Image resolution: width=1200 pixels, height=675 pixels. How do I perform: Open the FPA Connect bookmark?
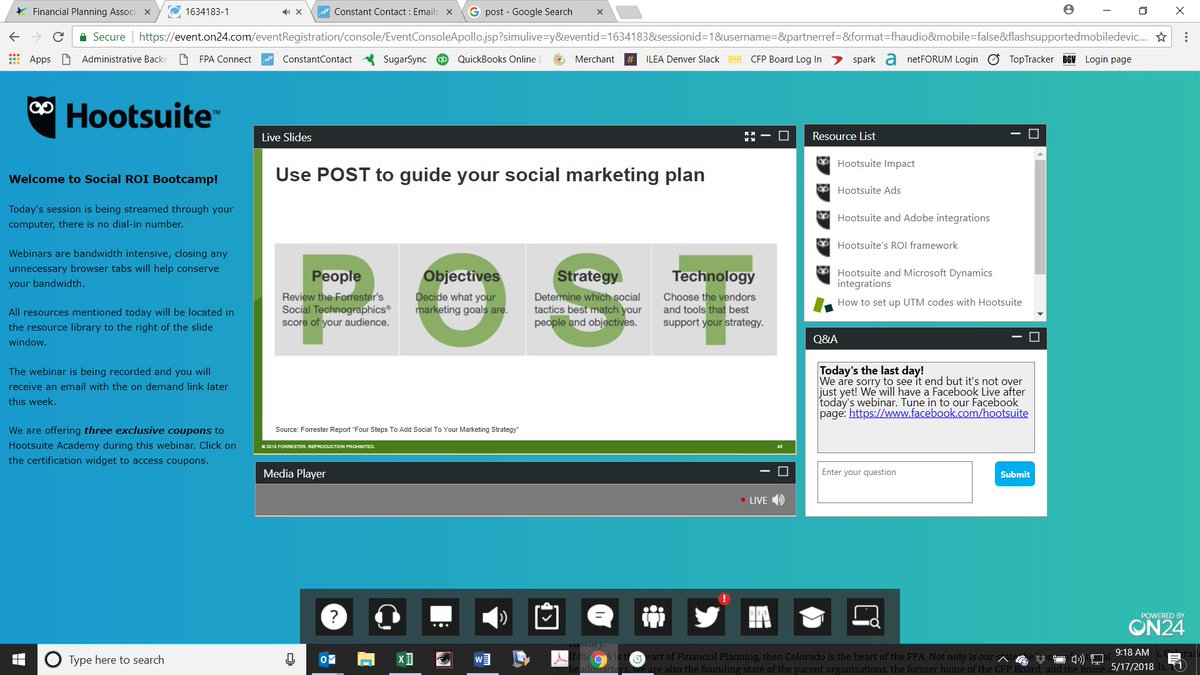pos(215,59)
